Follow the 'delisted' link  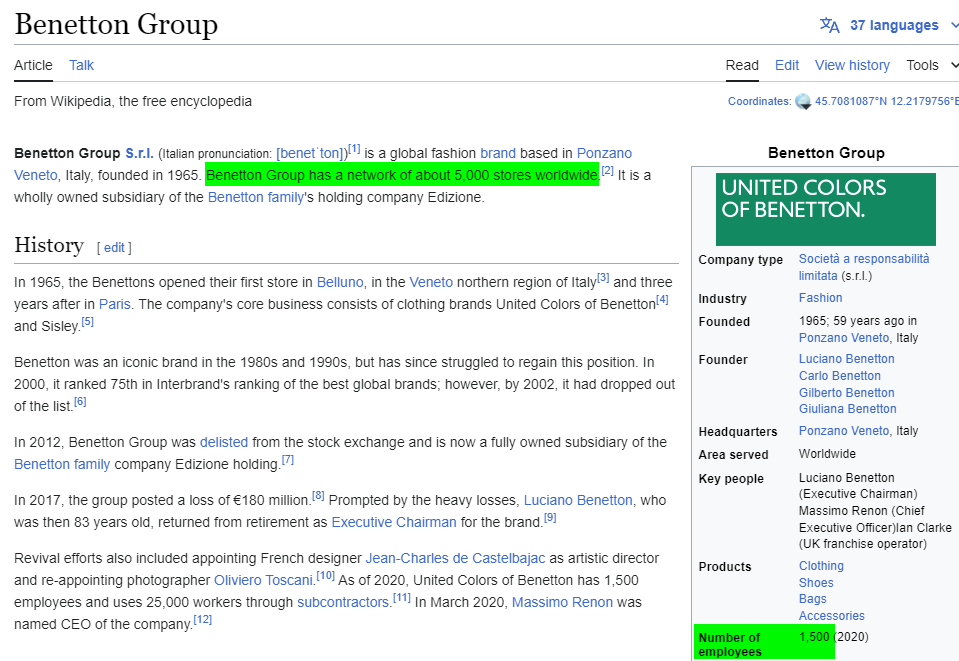coord(224,442)
